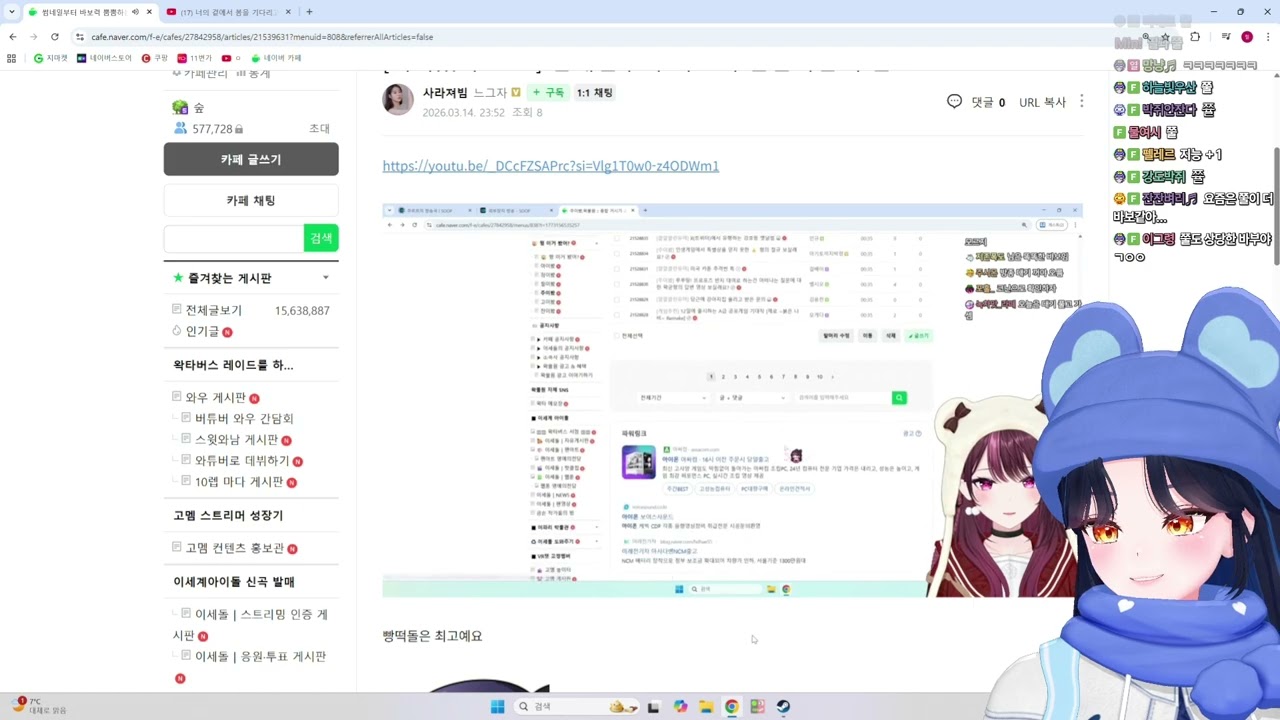Open Task View on the taskbar
Viewport: 1280px width, 720px height.
[653, 707]
